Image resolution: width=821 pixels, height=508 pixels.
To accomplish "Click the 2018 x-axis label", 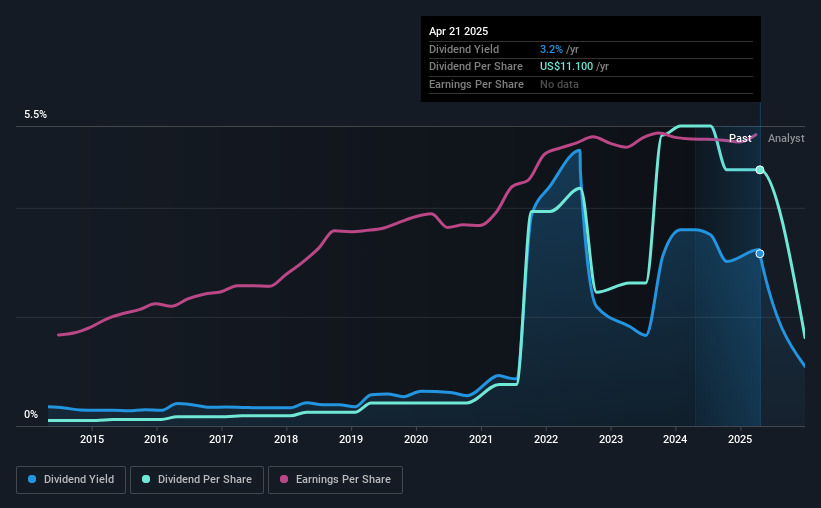I will coord(286,439).
